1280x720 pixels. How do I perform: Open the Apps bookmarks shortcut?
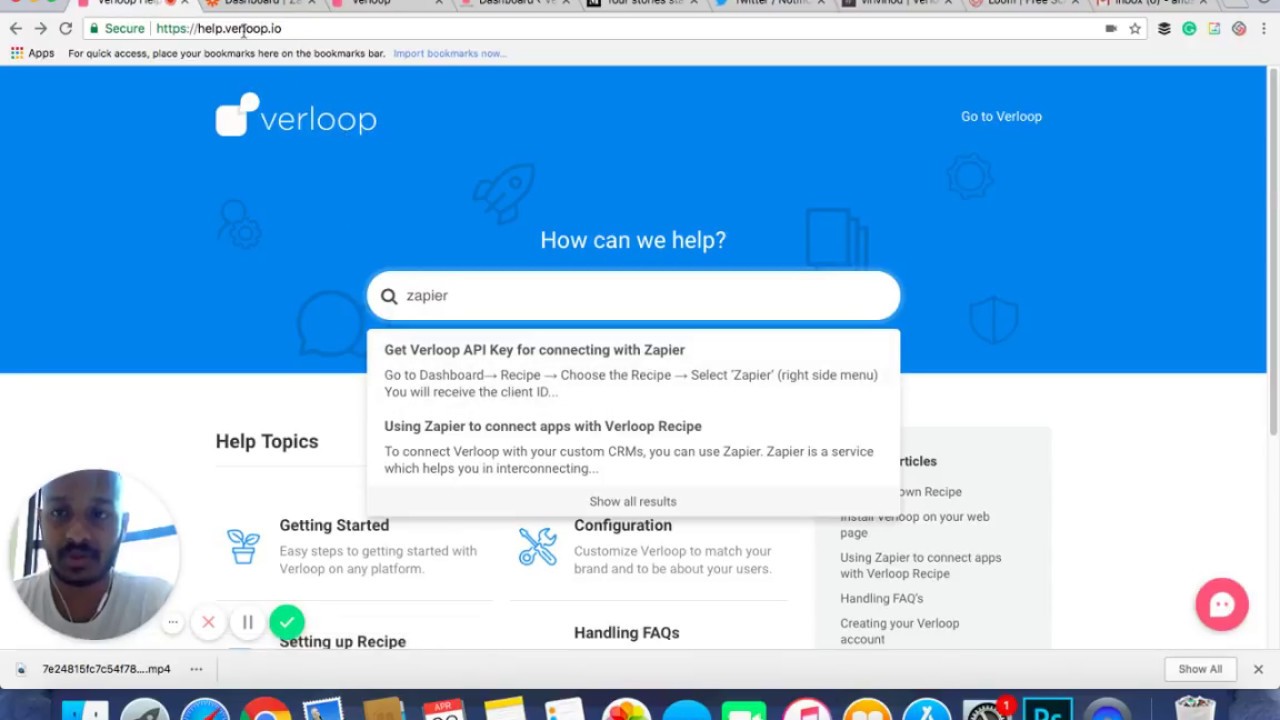[32, 53]
